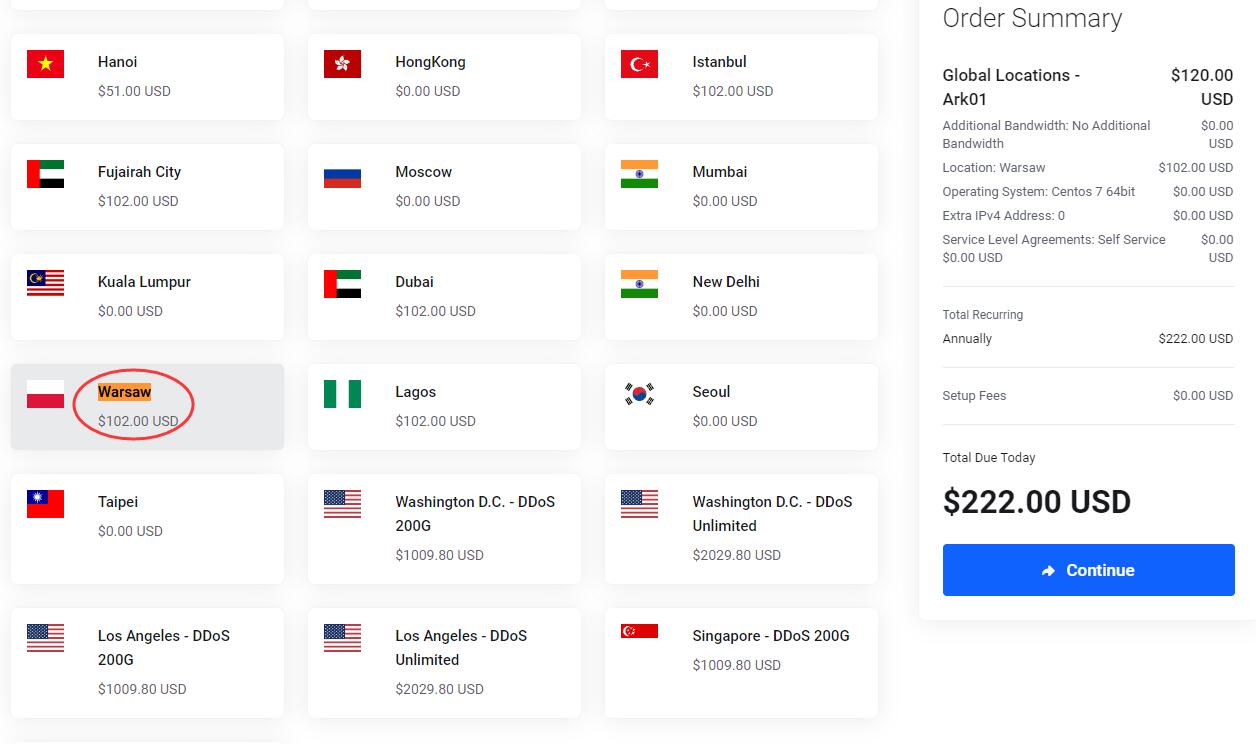Click the arrow icon on Continue button
Image resolution: width=1256 pixels, height=744 pixels.
[x=1048, y=570]
